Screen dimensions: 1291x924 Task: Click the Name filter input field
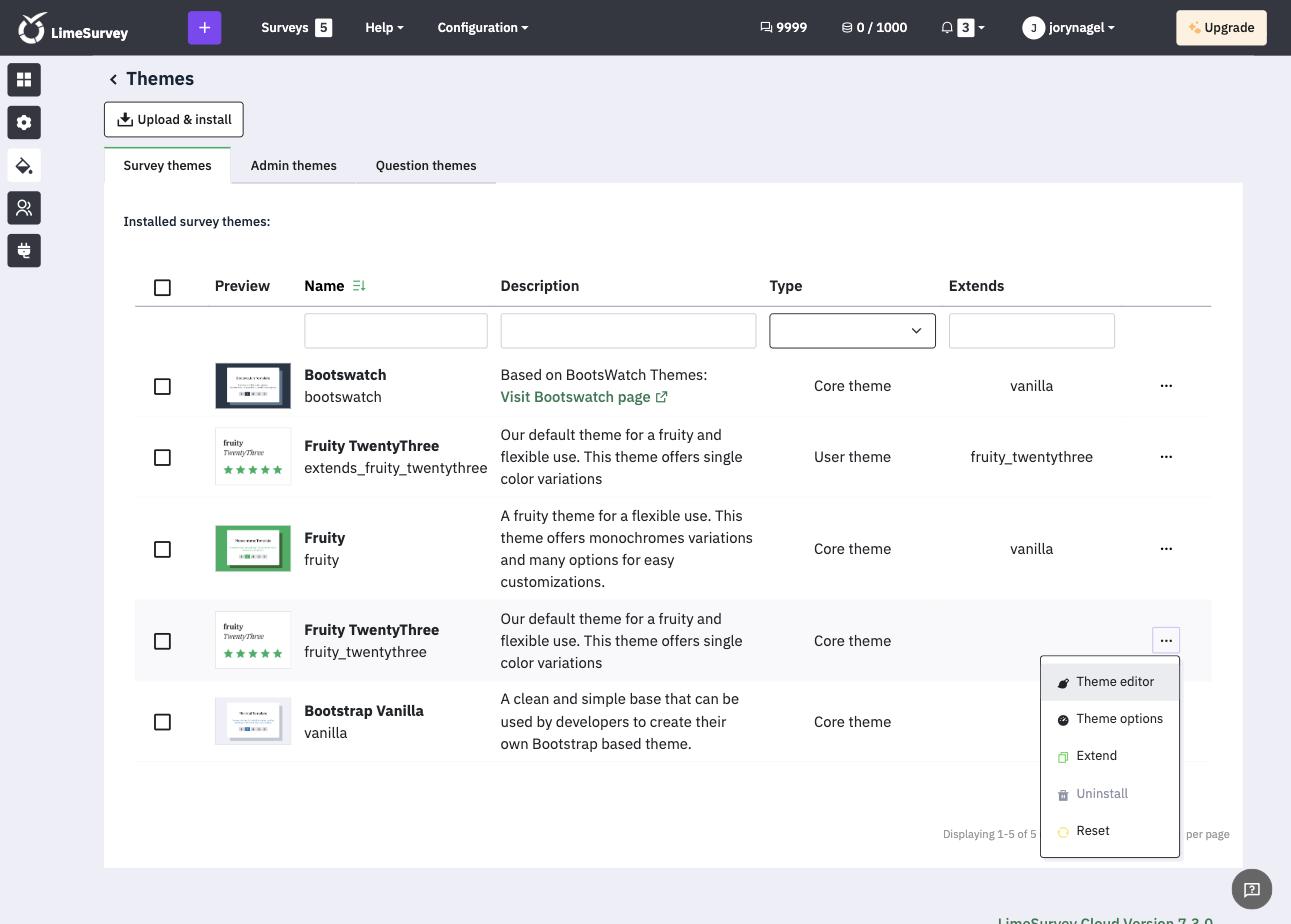click(396, 331)
